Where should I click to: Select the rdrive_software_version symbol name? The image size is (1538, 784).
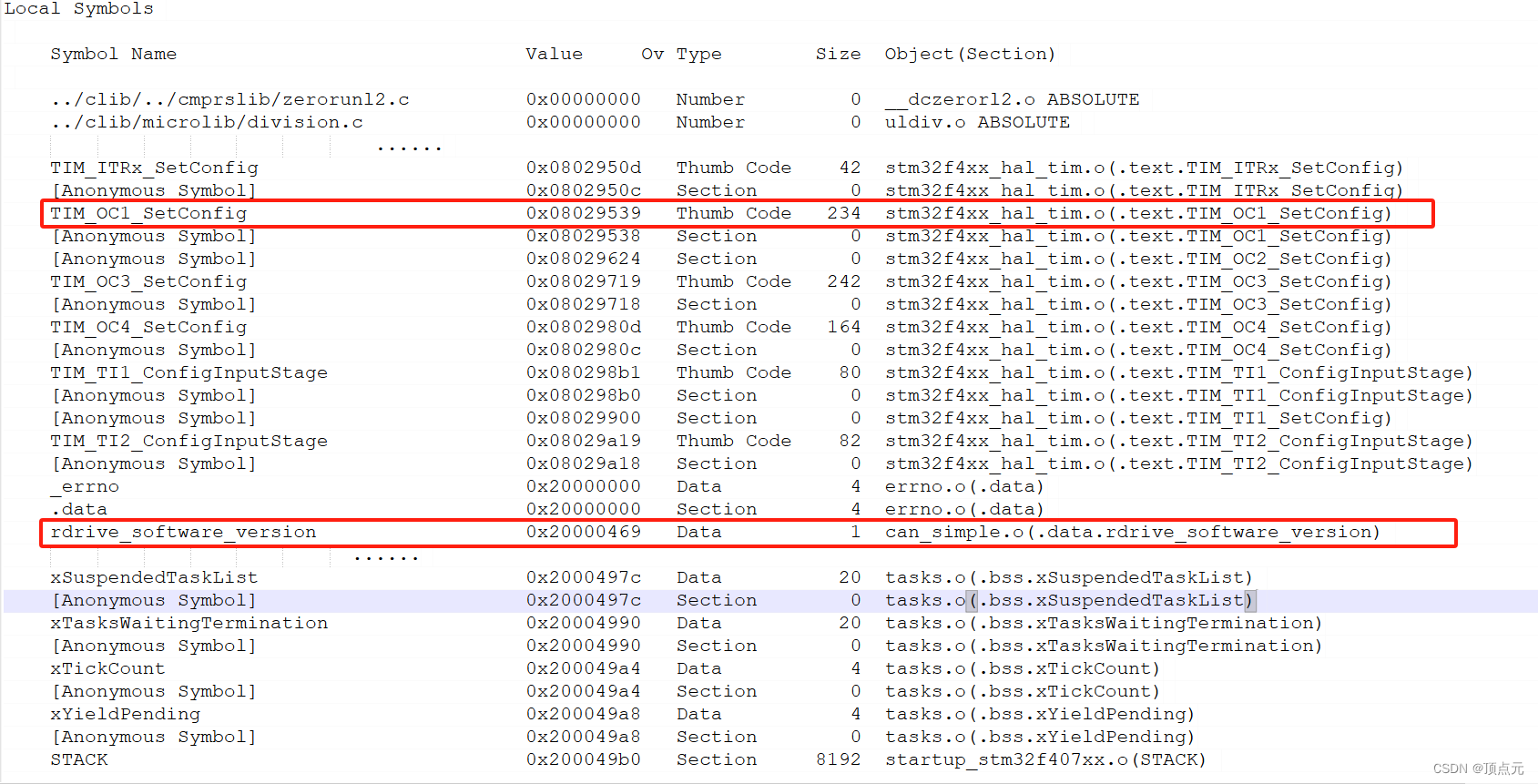point(184,532)
